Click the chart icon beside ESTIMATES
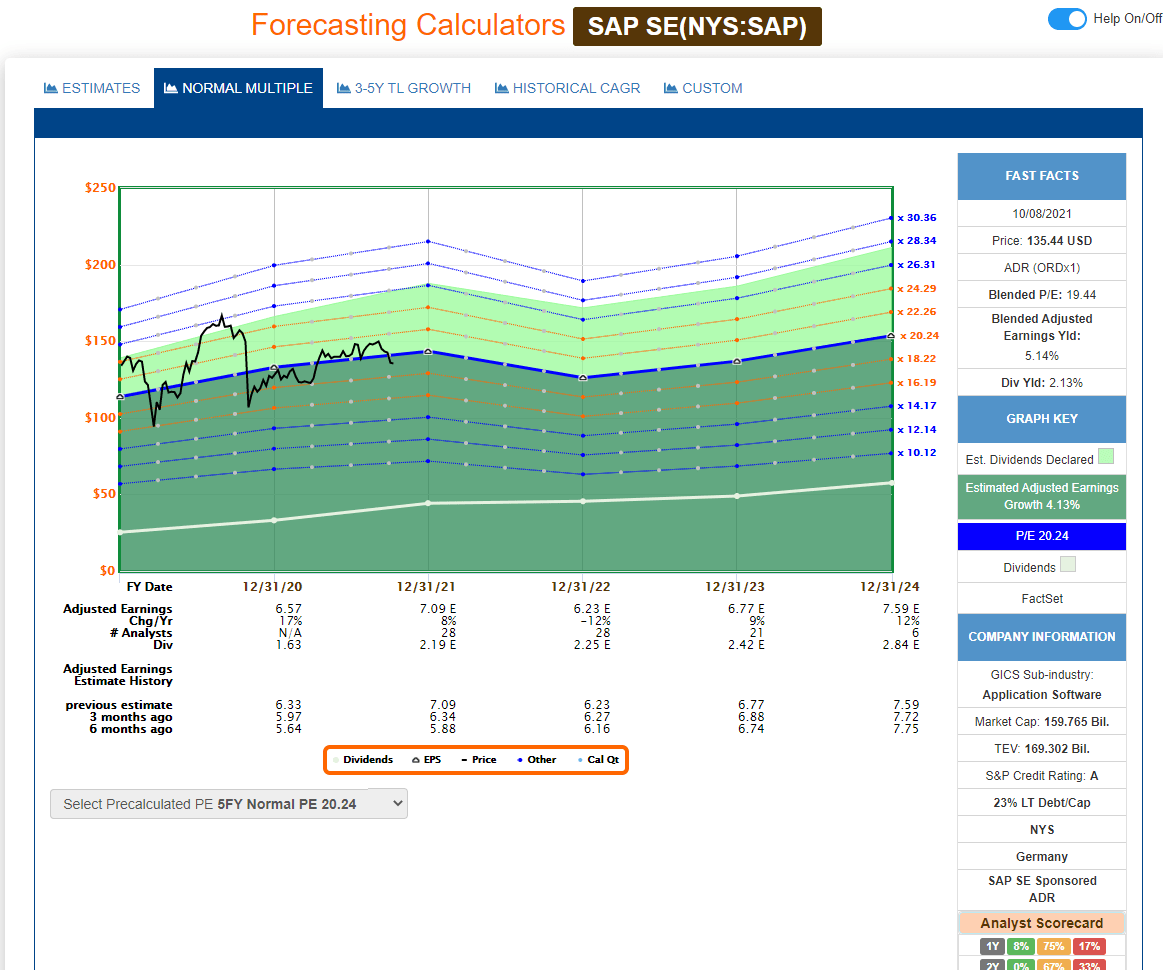Viewport: 1163px width, 970px height. tap(49, 88)
